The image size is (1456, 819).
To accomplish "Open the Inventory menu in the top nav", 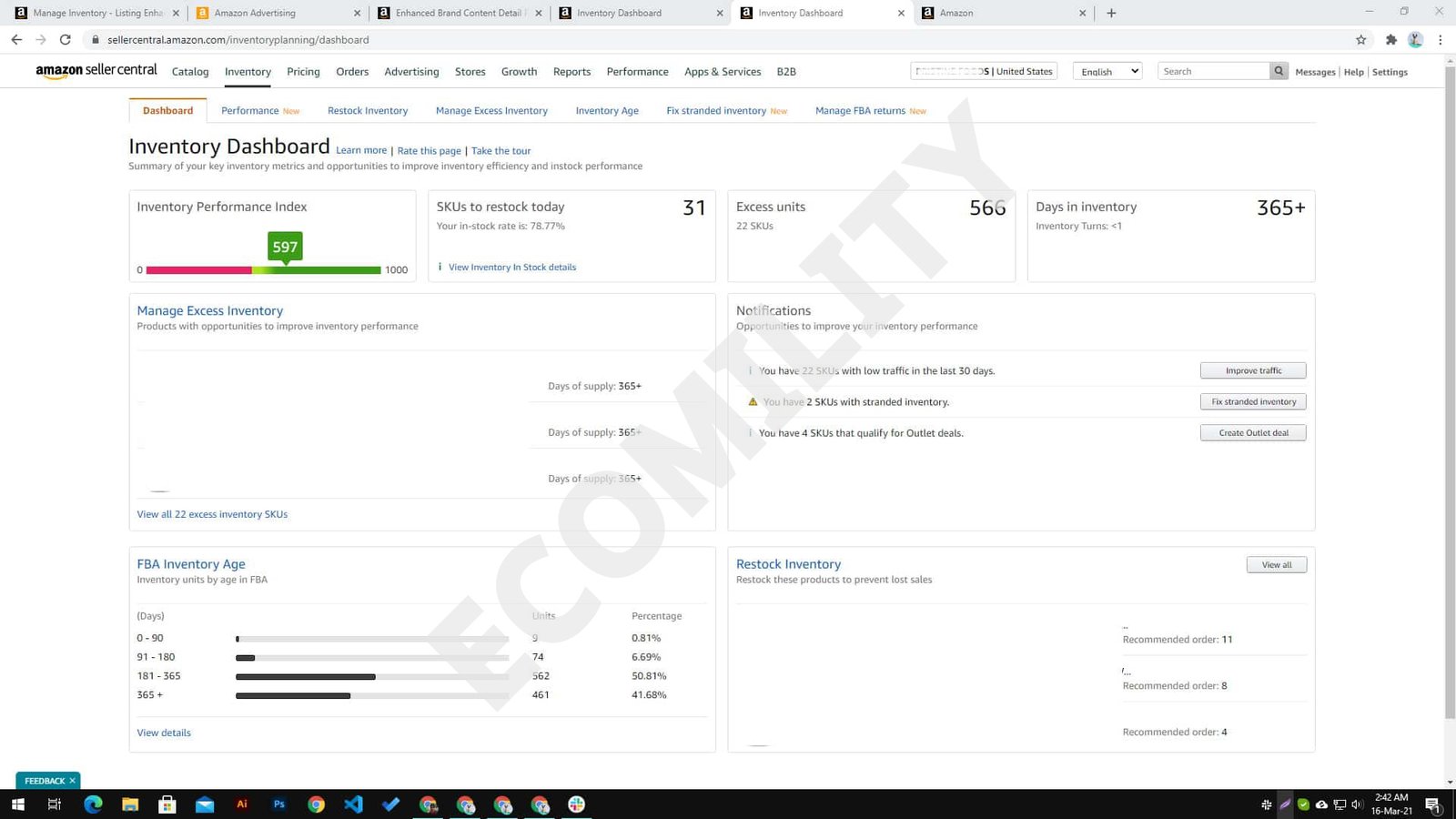I will pyautogui.click(x=248, y=72).
